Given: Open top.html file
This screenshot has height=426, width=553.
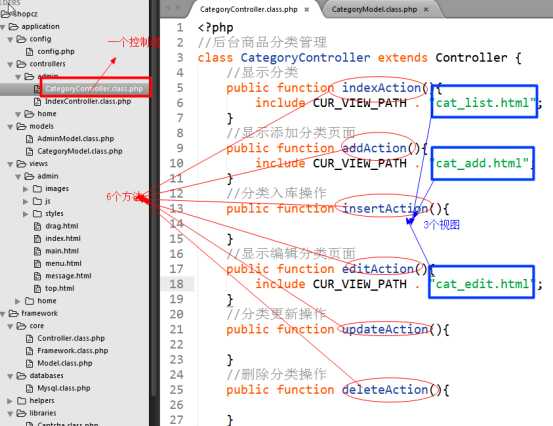Looking at the screenshot, I should pyautogui.click(x=60, y=288).
